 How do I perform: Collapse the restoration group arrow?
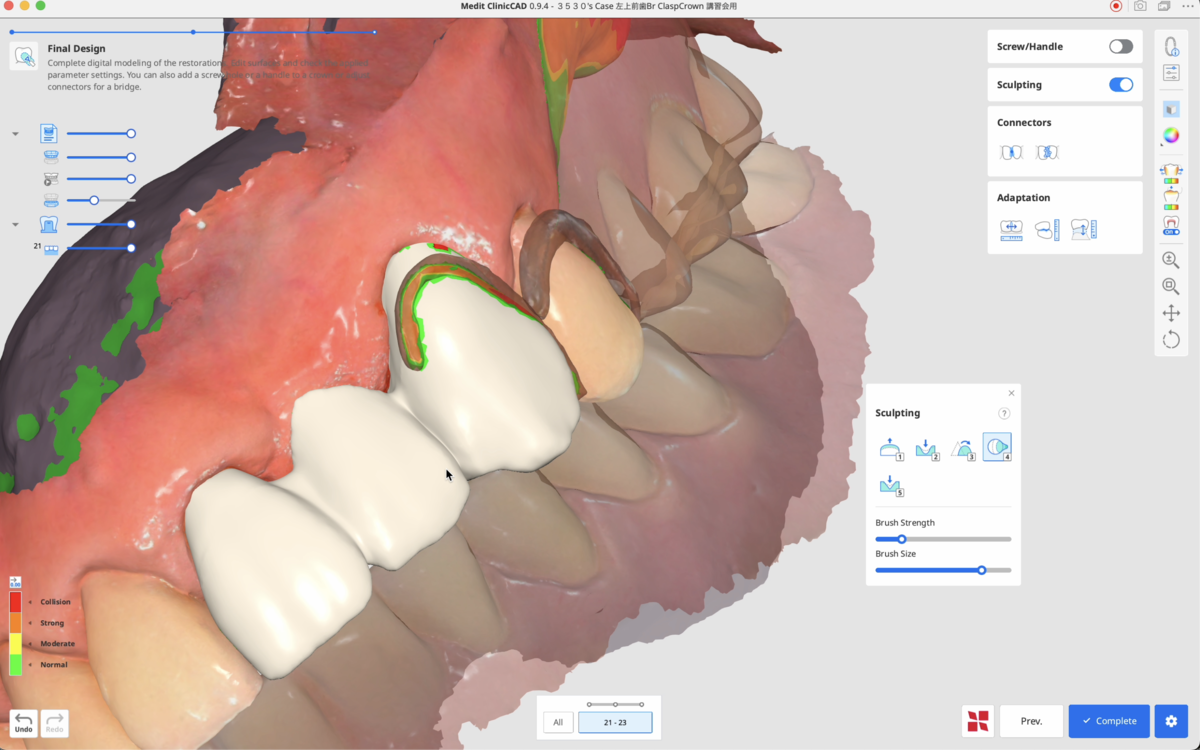coord(16,225)
